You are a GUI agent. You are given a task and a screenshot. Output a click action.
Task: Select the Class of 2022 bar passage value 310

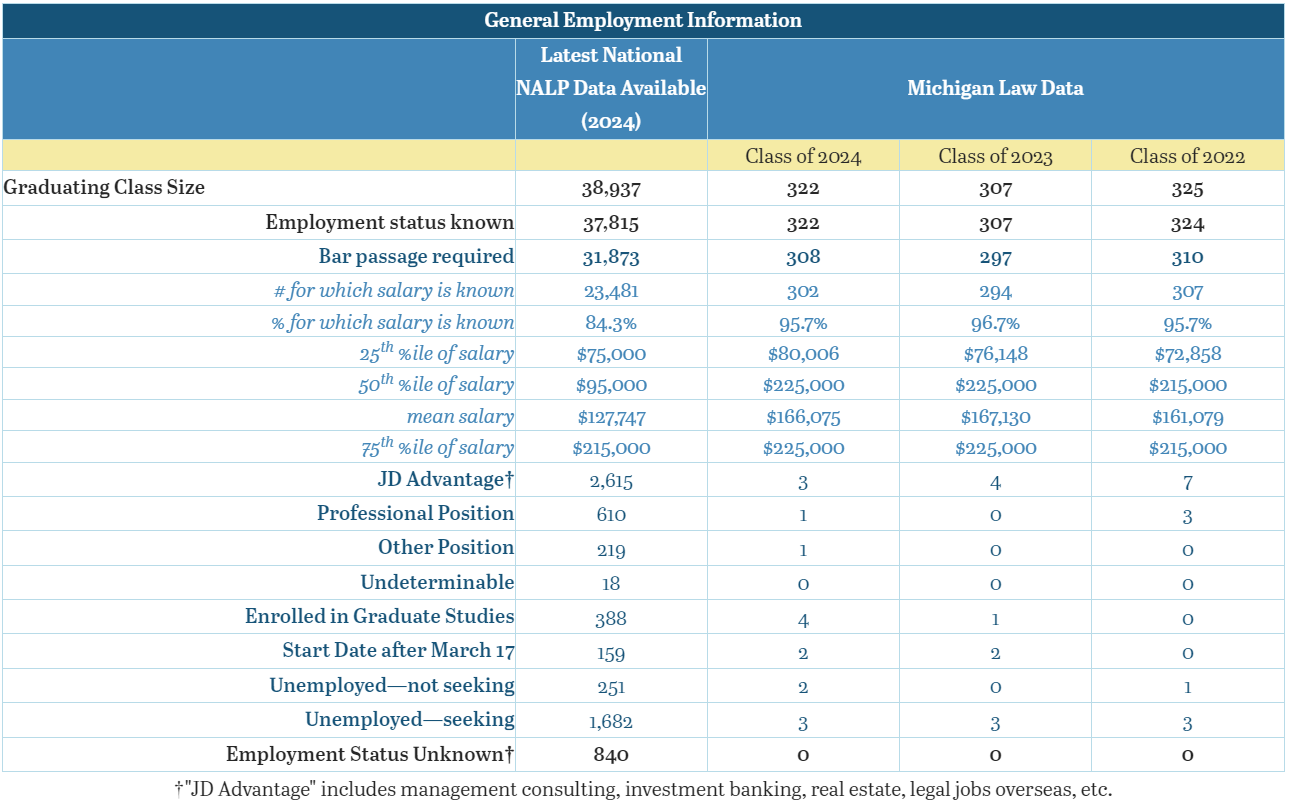1187,257
